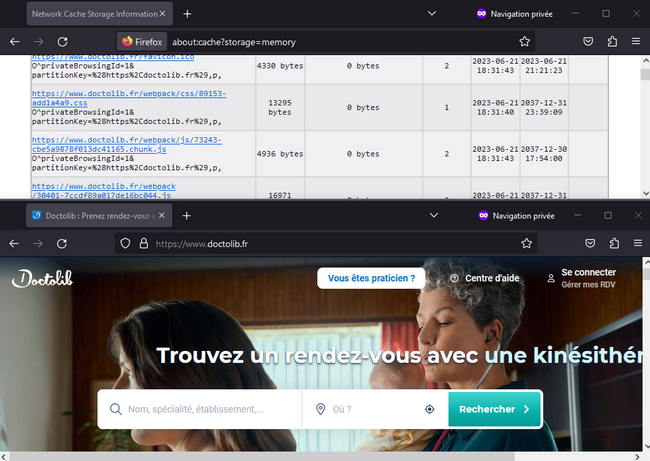Viewport: 650px width, 461px height.
Task: Close the Doctolib tab
Action: coord(162,216)
